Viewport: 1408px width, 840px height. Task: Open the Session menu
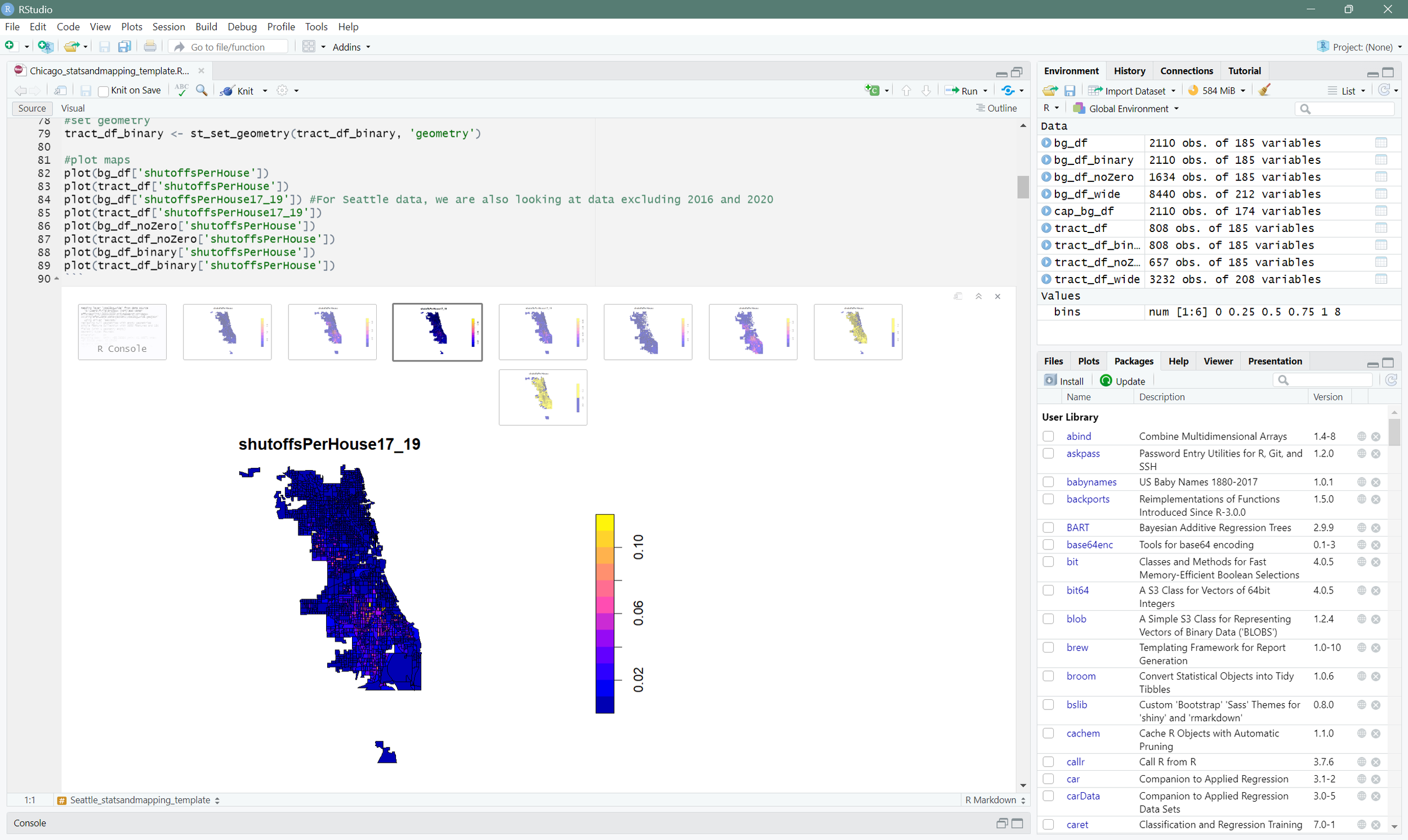pos(168,26)
